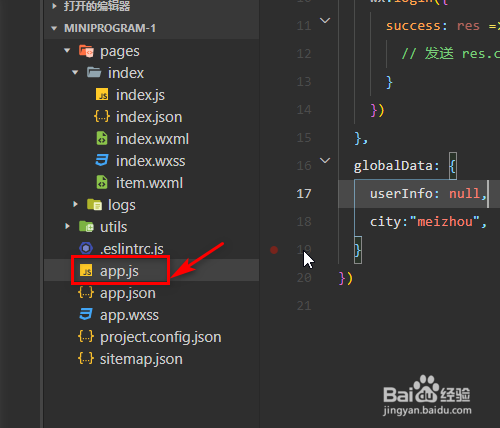Open the index.json file
Viewport: 500px width, 428px height.
pos(149,117)
